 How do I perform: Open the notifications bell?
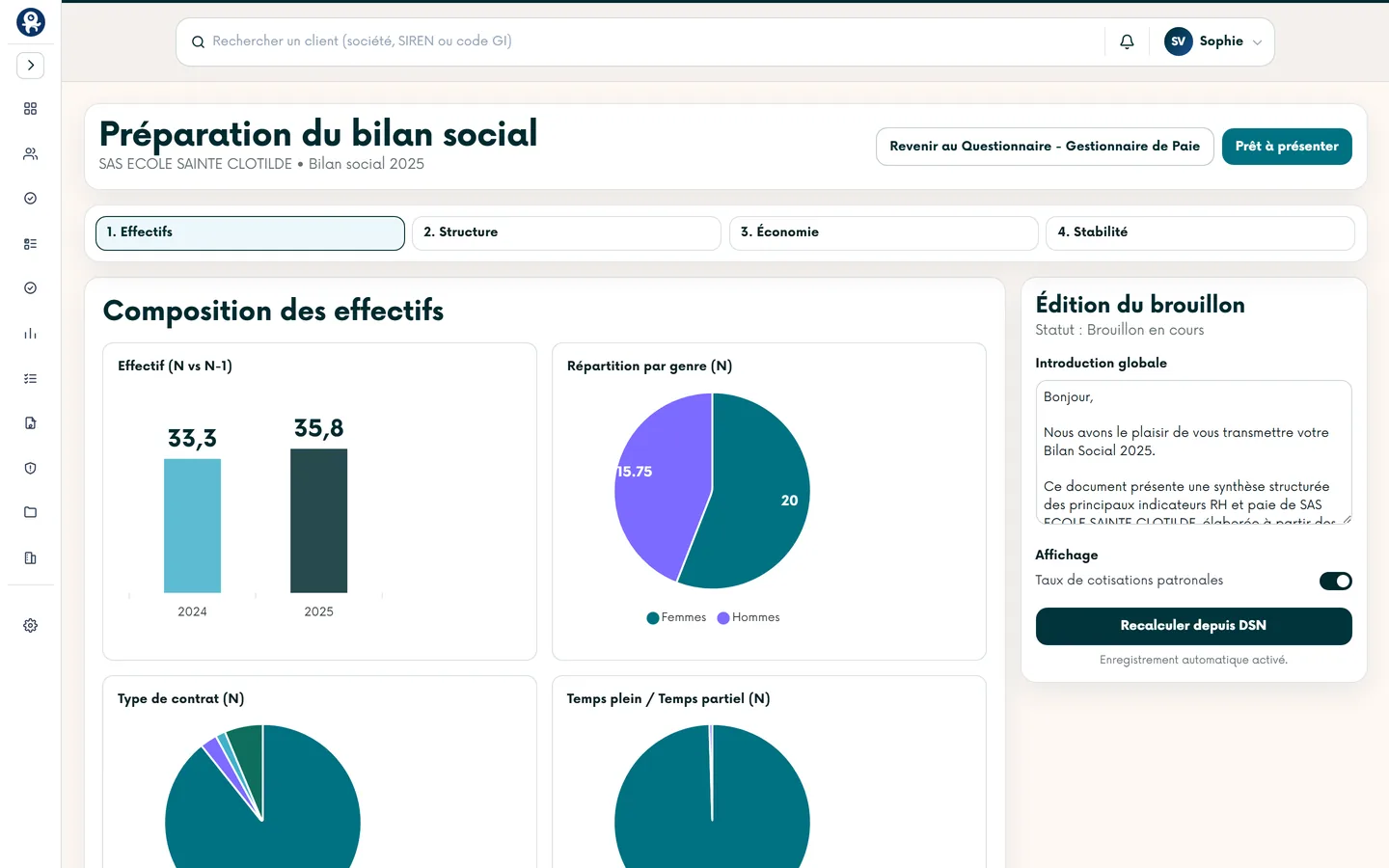click(x=1127, y=41)
